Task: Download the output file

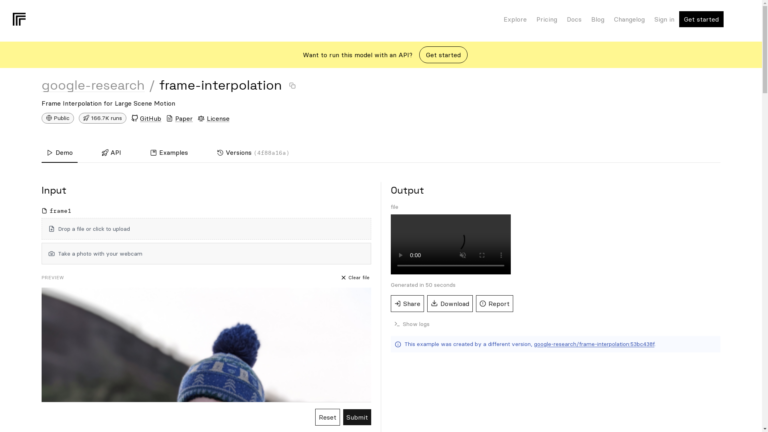Action: [450, 304]
